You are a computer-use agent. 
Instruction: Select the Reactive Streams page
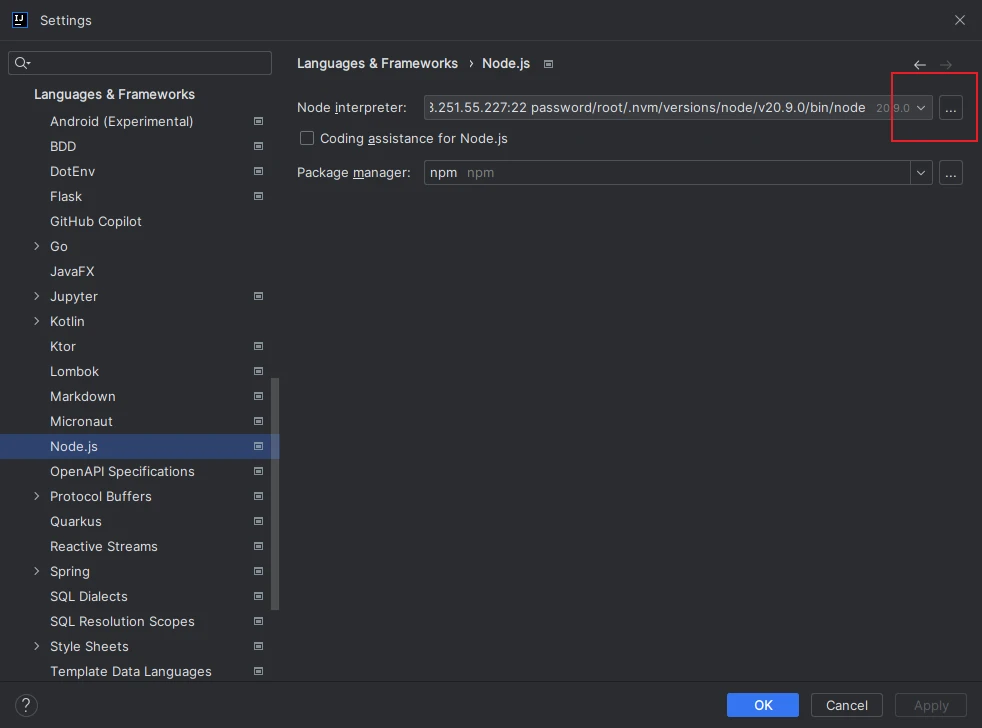coord(104,546)
